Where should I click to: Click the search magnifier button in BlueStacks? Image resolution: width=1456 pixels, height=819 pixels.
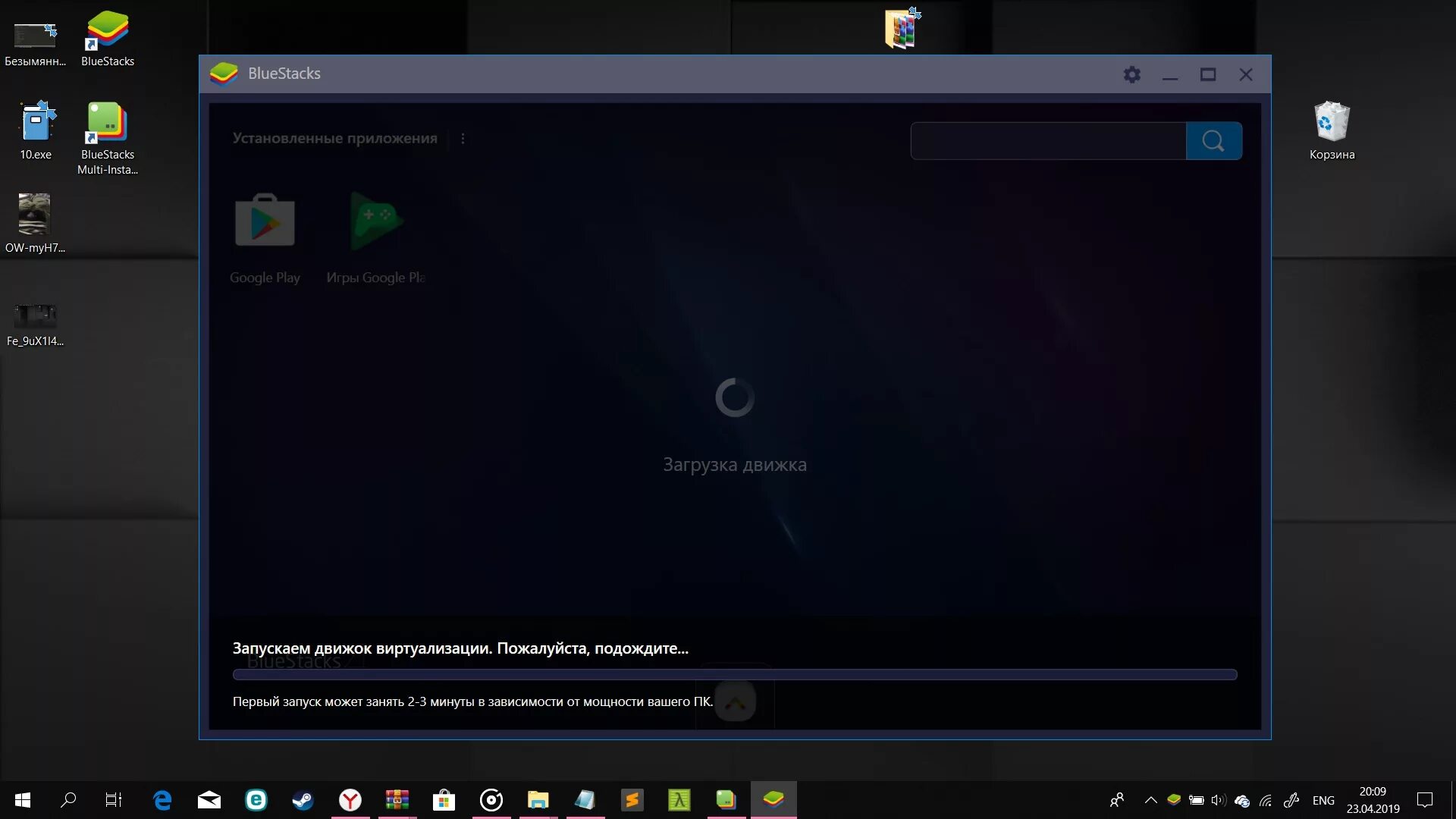pyautogui.click(x=1213, y=141)
